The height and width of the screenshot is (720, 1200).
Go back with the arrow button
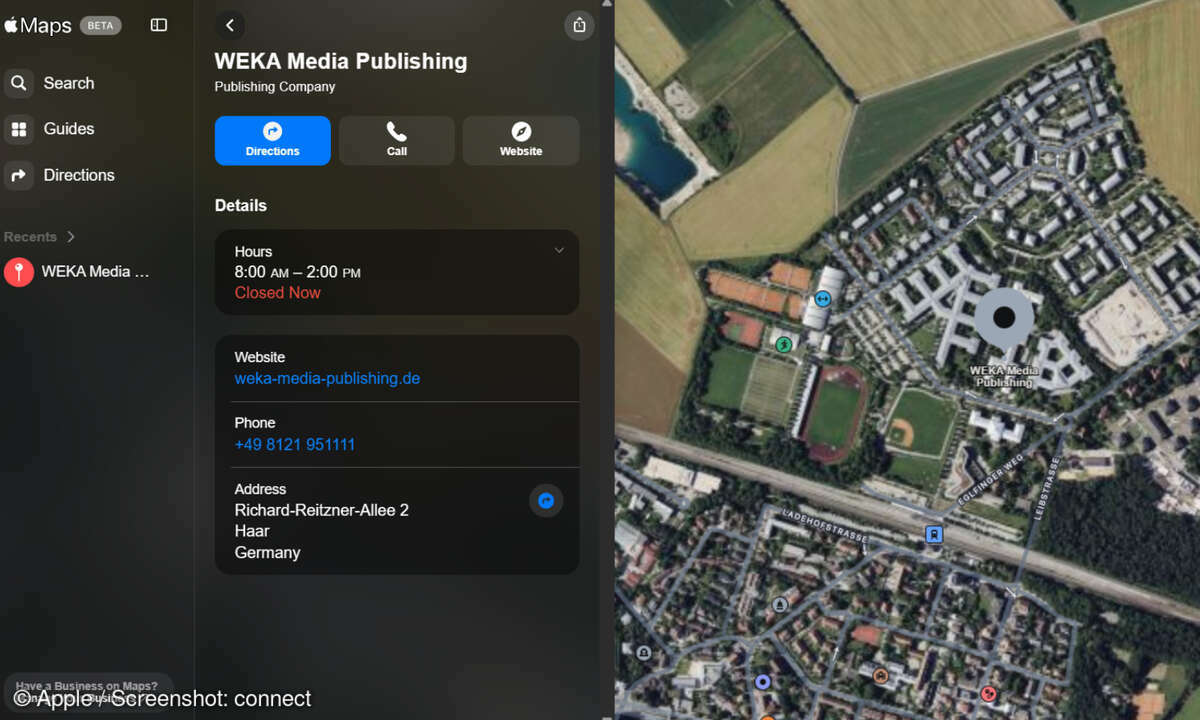(230, 25)
